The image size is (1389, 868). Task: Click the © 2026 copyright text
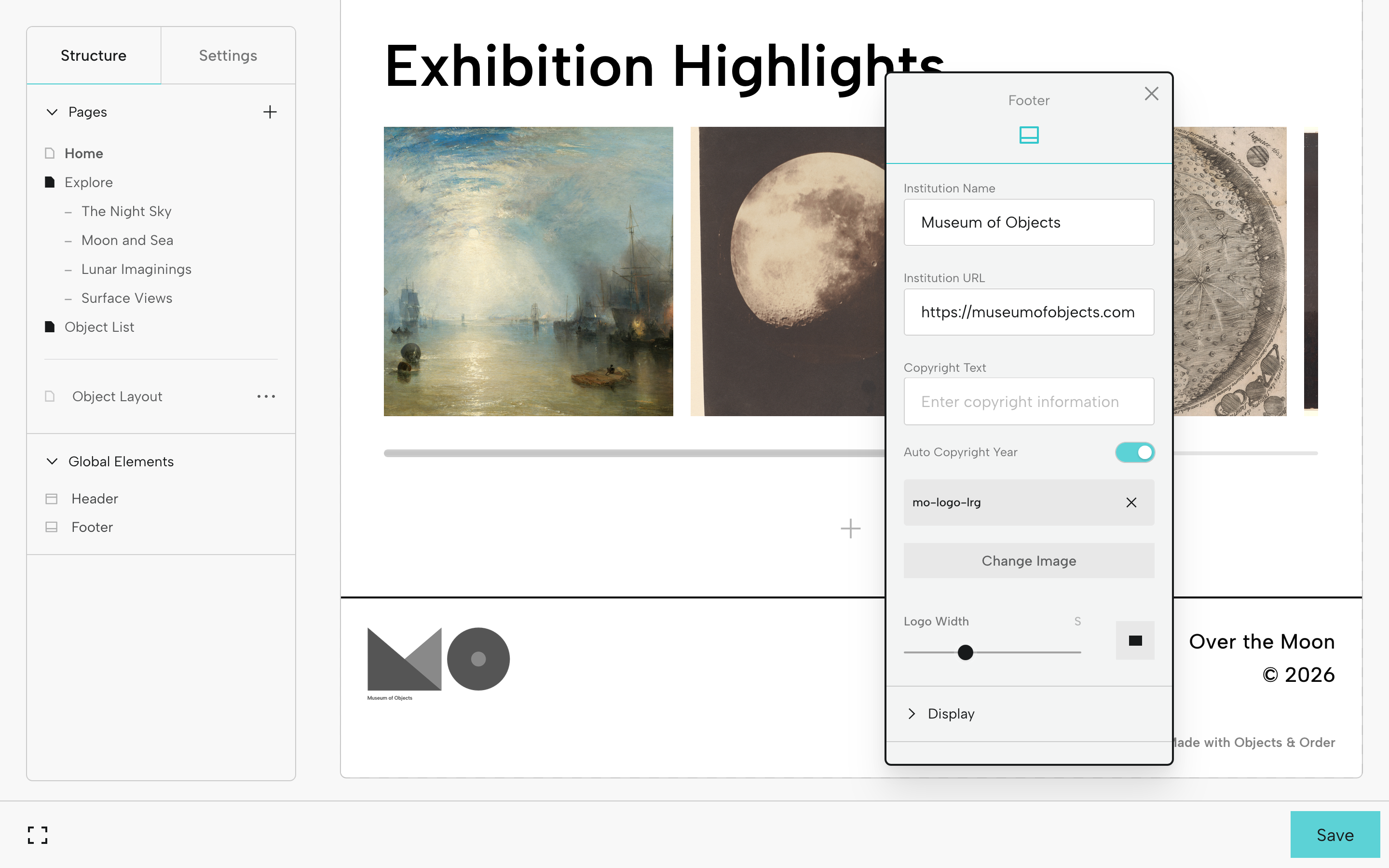[x=1298, y=675]
